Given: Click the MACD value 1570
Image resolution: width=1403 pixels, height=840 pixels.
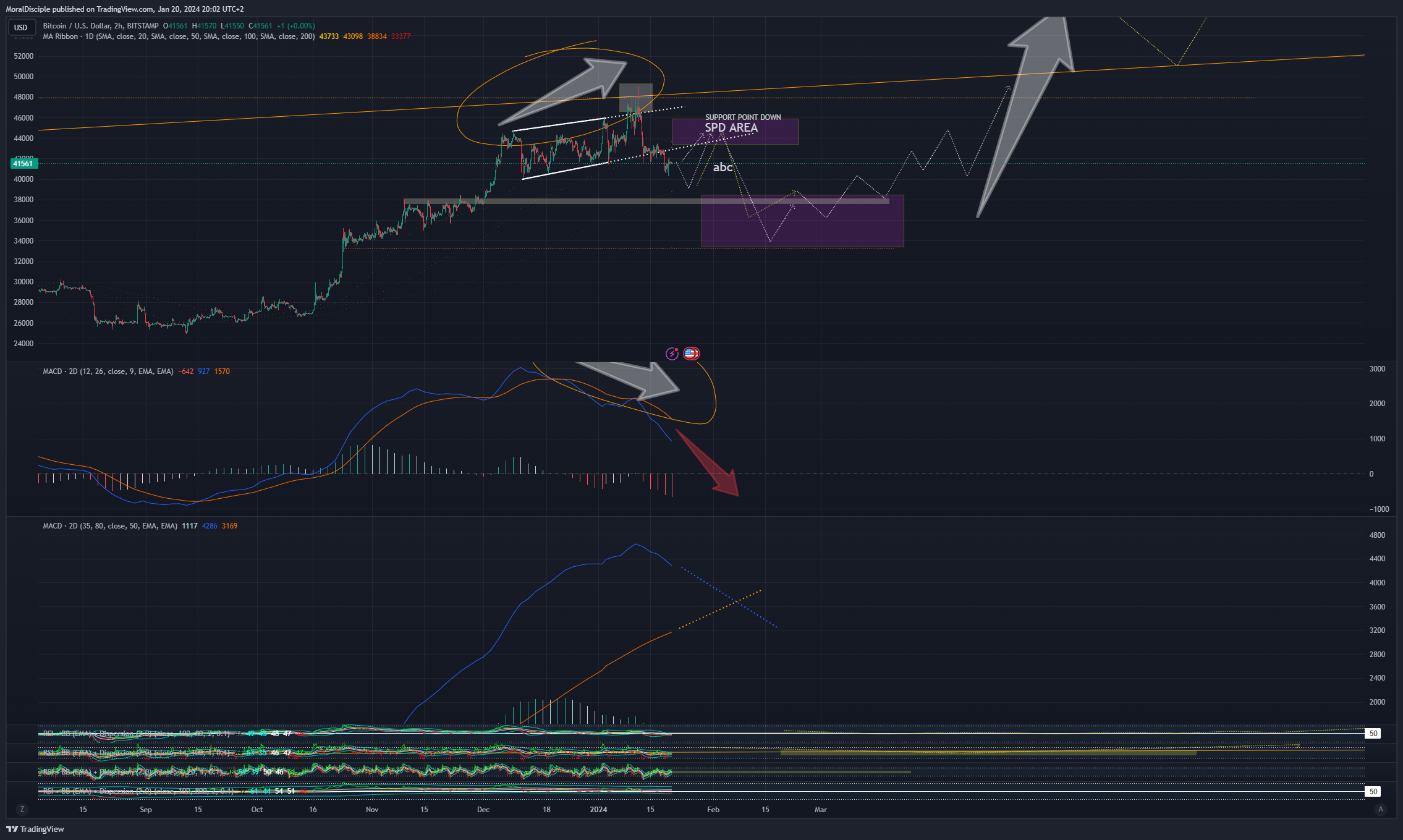Looking at the screenshot, I should 222,371.
